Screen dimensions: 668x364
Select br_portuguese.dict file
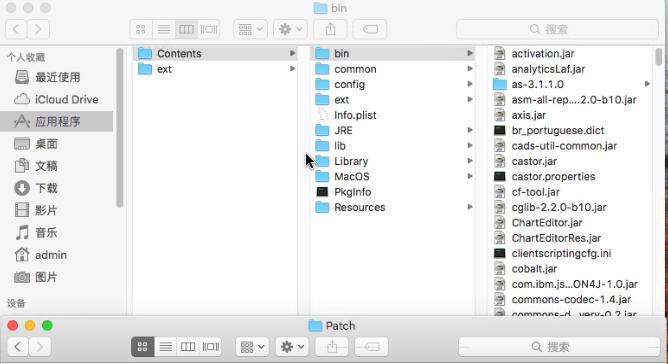571,130
